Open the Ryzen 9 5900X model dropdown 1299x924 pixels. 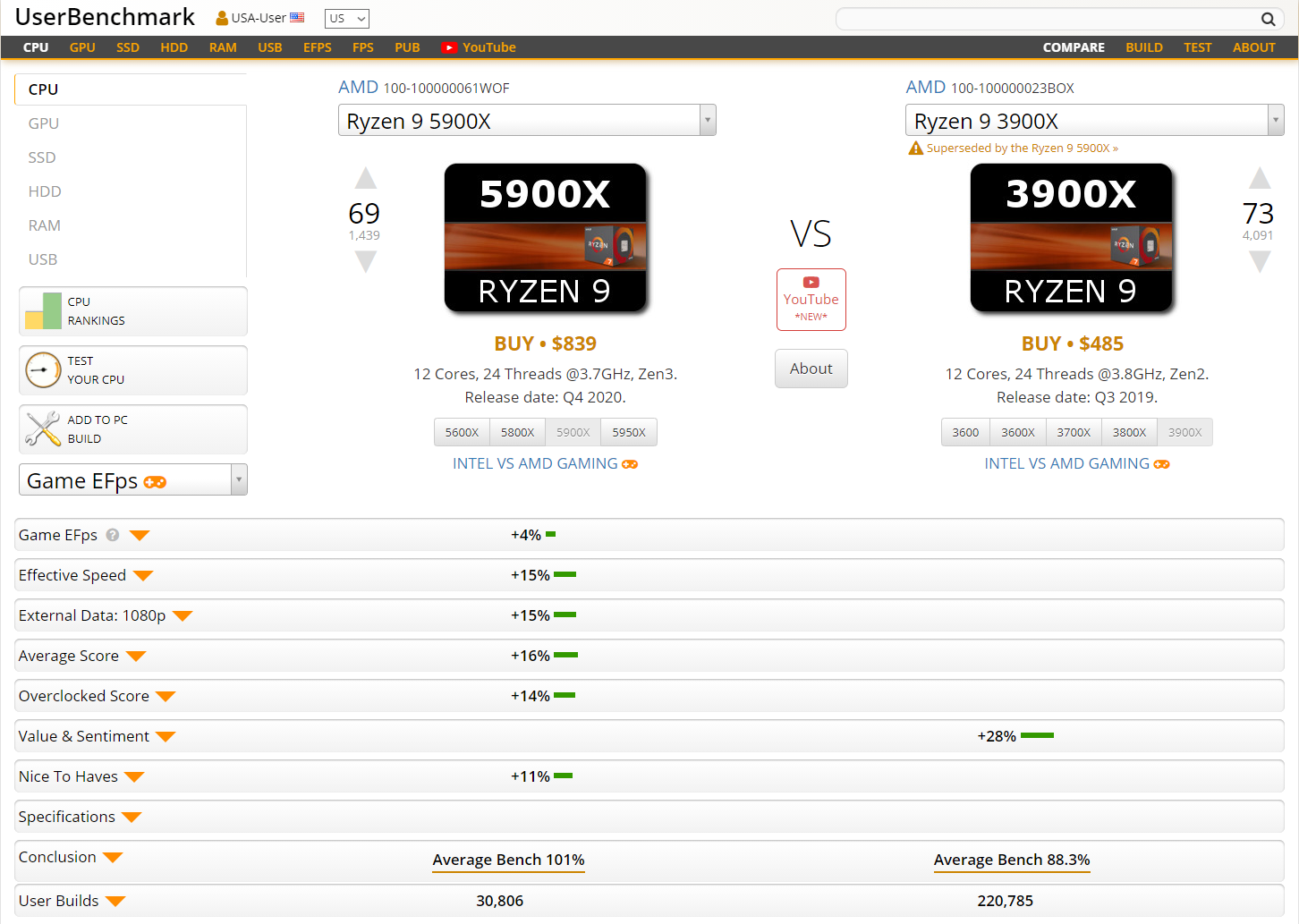tap(527, 120)
